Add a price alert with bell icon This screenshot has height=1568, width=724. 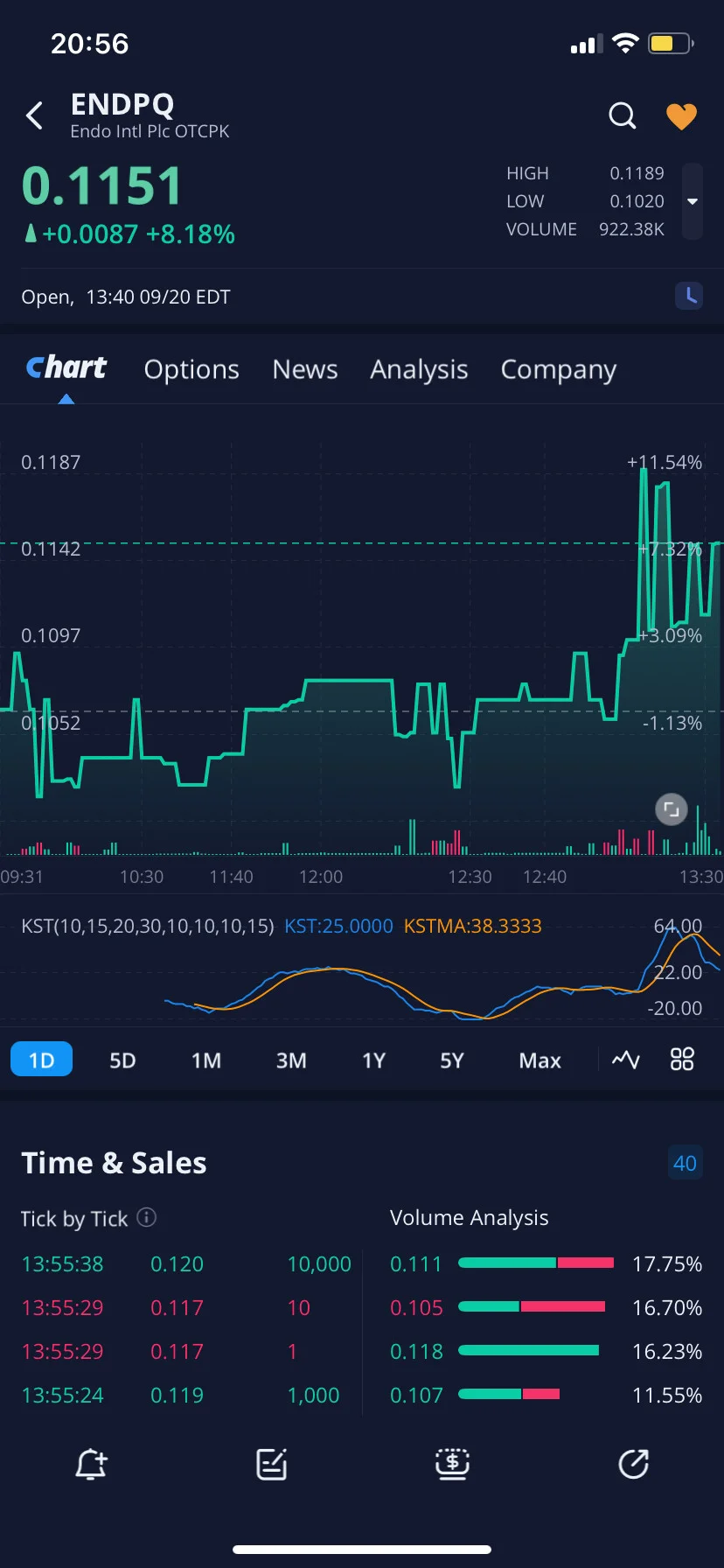(91, 1464)
